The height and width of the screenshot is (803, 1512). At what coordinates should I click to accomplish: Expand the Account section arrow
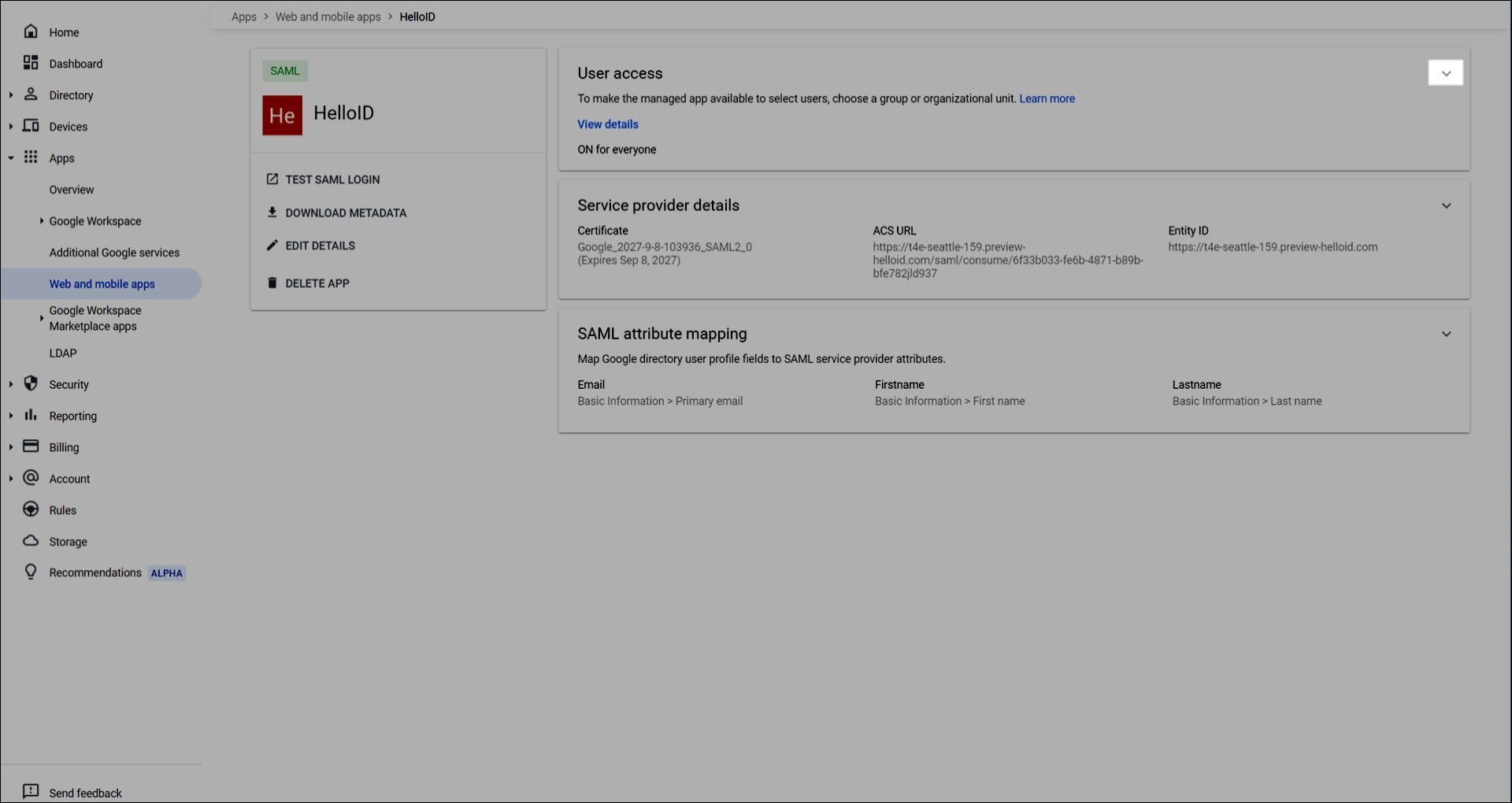pyautogui.click(x=11, y=479)
